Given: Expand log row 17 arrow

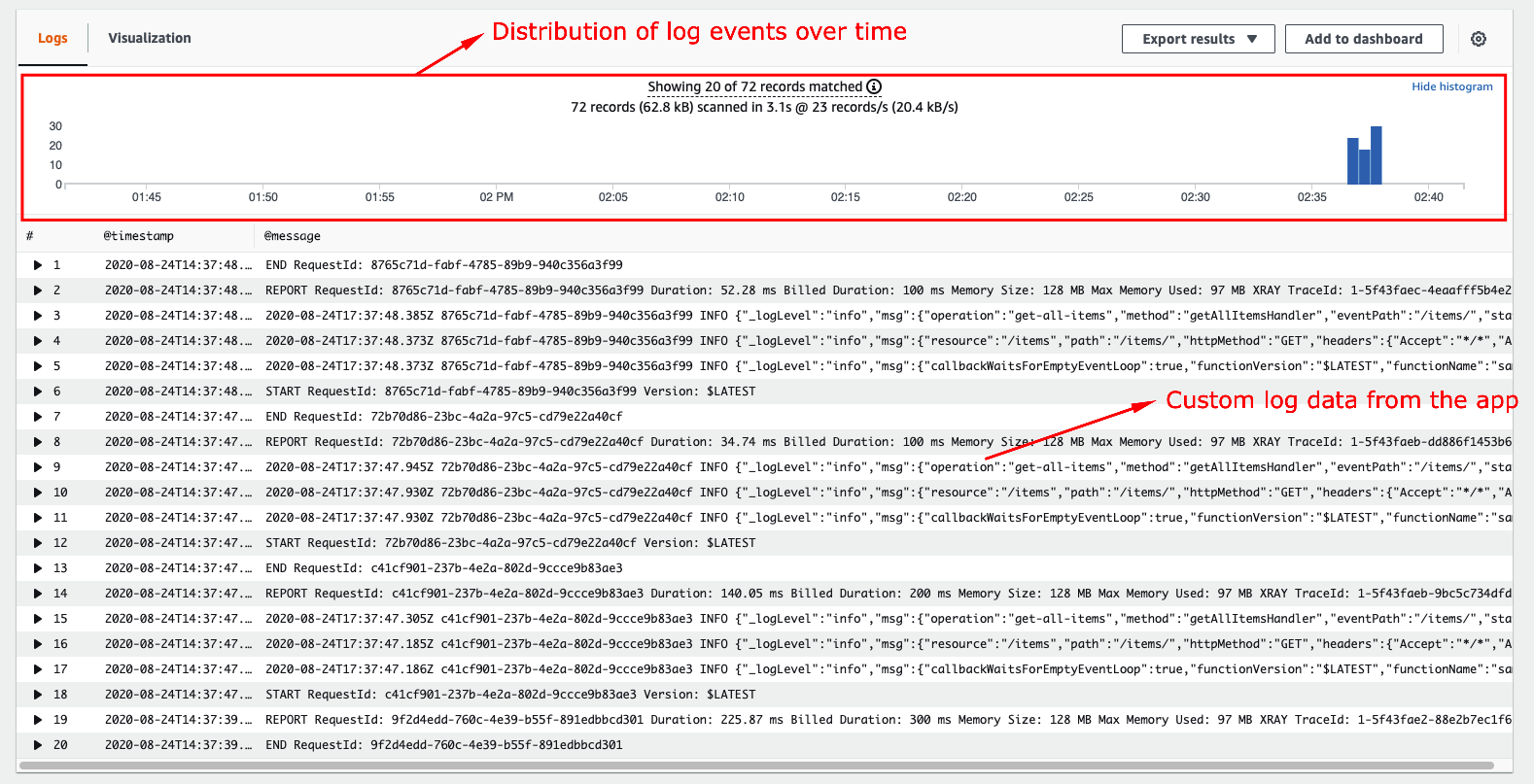Looking at the screenshot, I should (38, 669).
